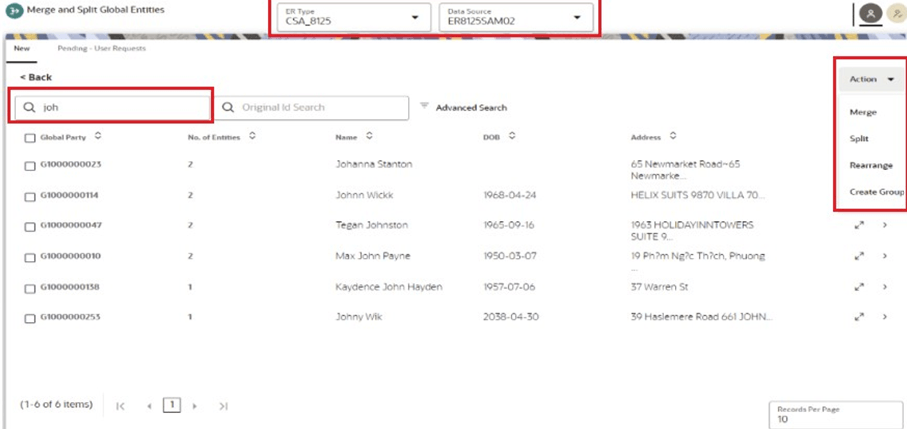Choose Merge from the Action menu
This screenshot has width=907, height=429.
[x=863, y=112]
